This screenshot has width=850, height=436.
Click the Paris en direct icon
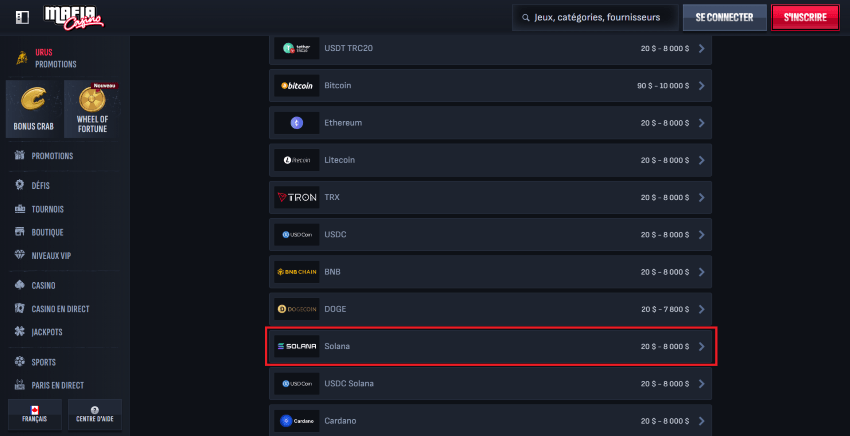coord(20,385)
